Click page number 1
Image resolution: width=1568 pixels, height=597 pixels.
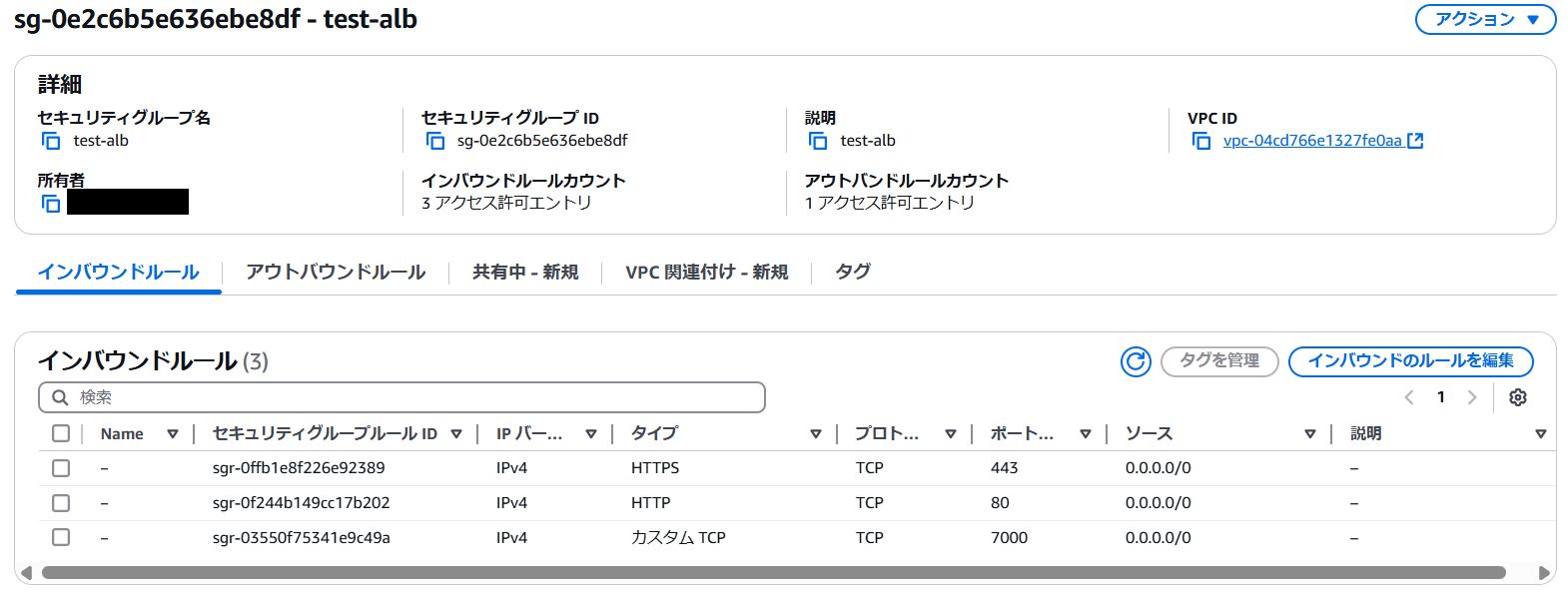click(1440, 397)
